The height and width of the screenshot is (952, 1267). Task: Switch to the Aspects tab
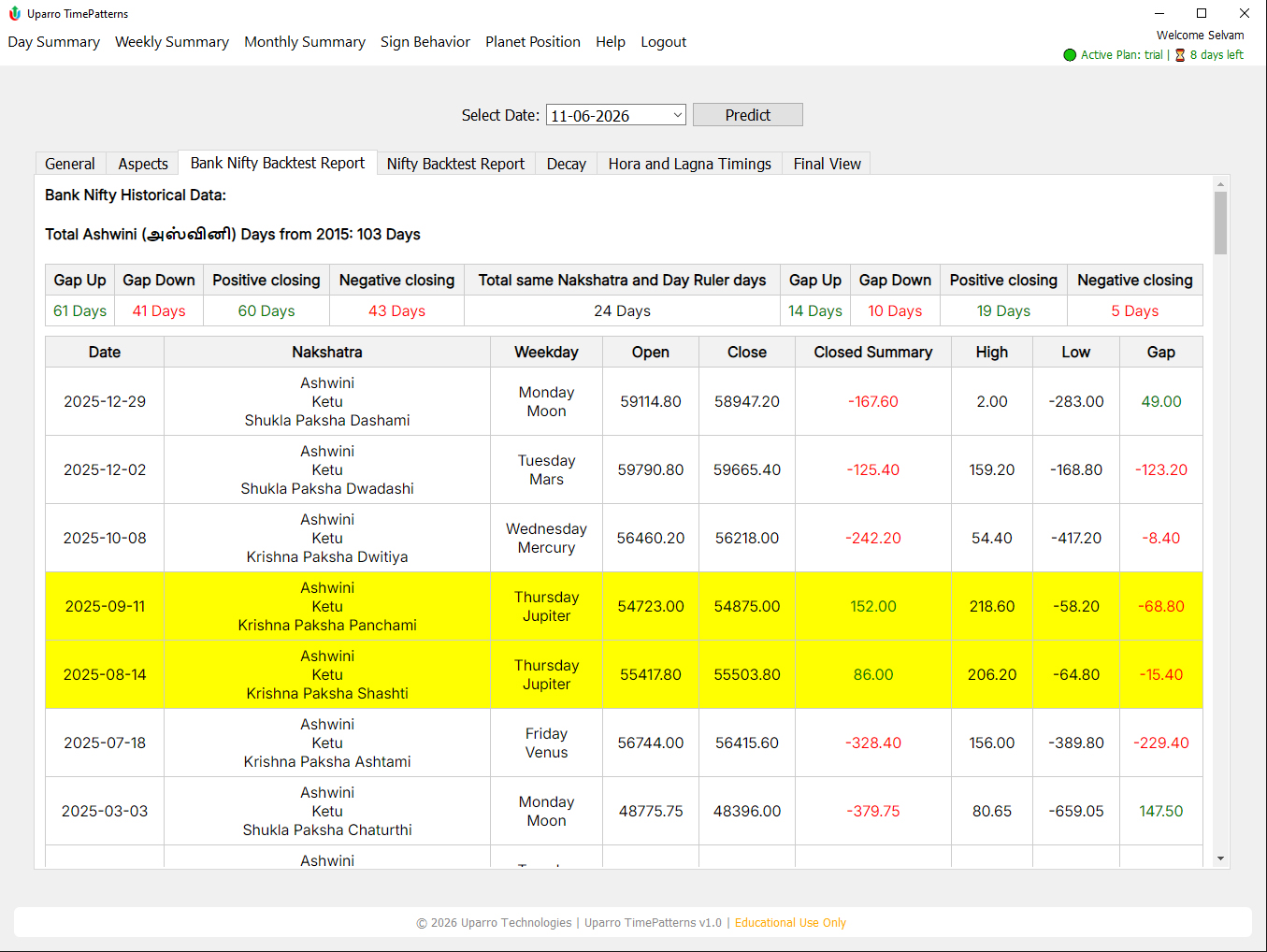(x=143, y=164)
